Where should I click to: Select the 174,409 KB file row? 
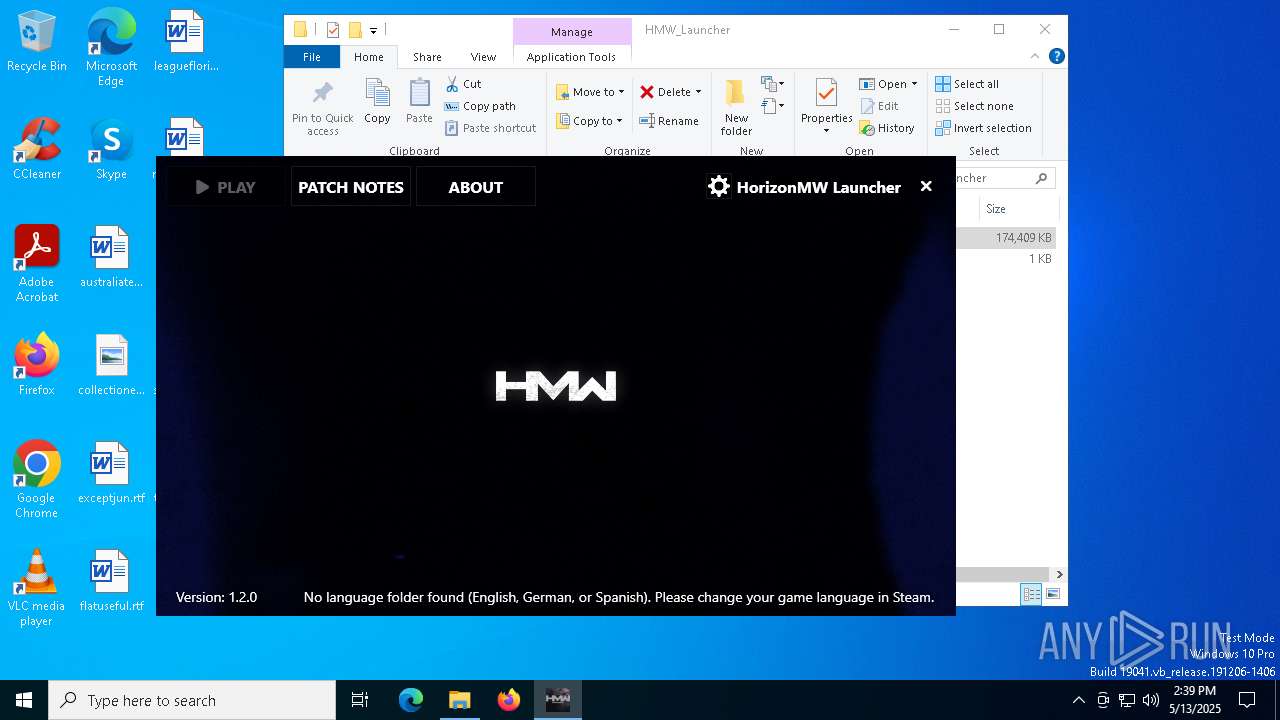tap(1006, 238)
